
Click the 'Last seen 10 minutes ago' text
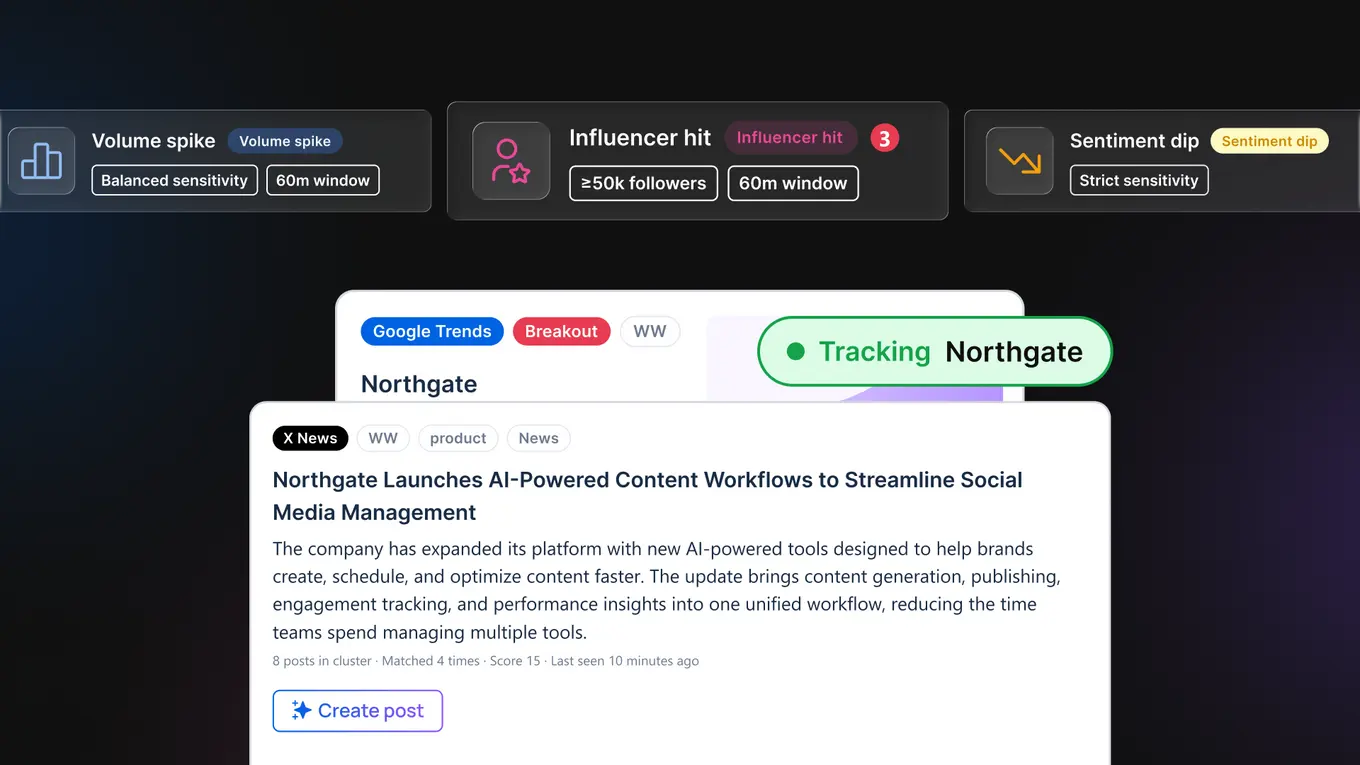point(625,661)
